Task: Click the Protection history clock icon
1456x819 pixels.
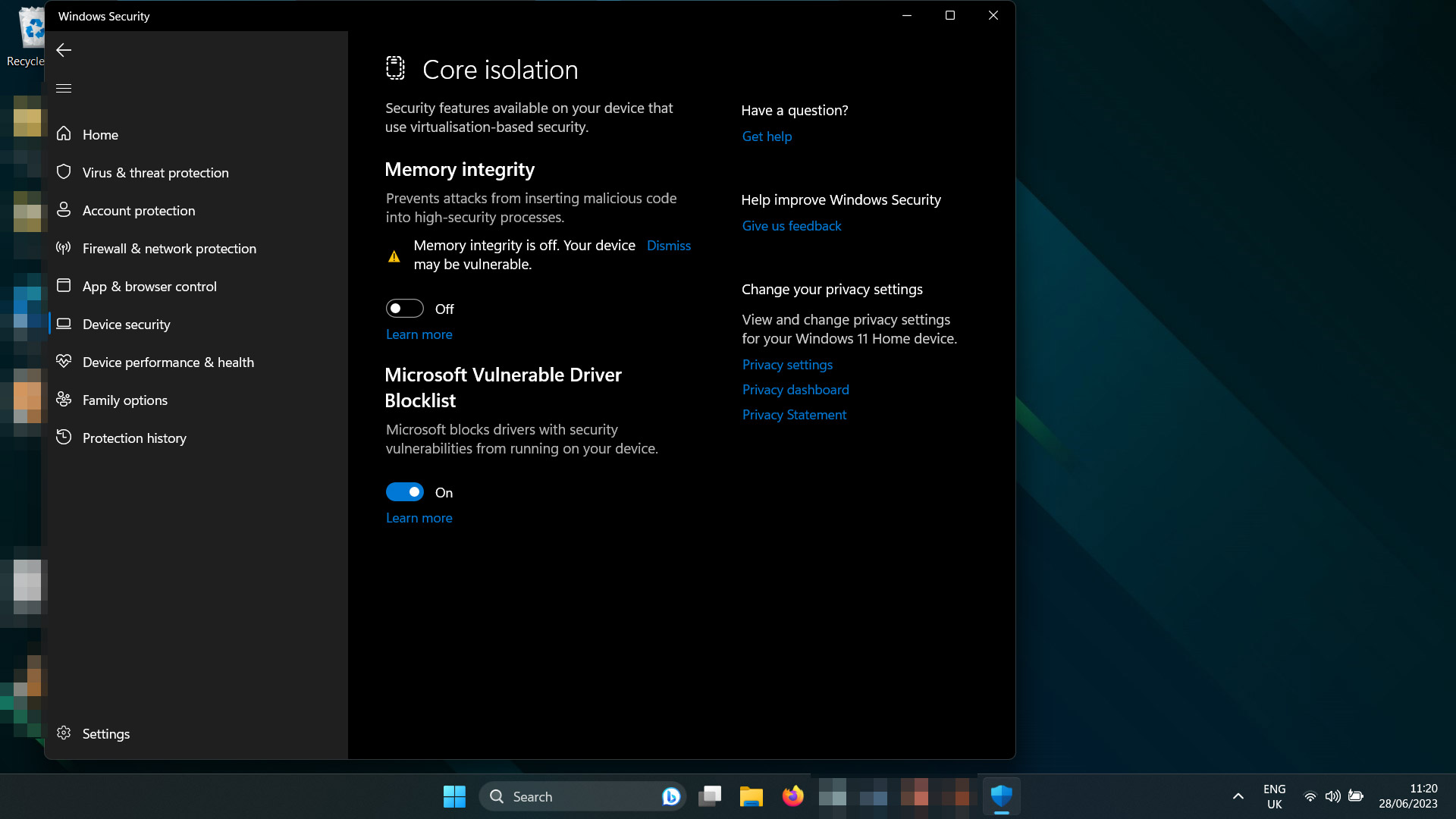Action: [64, 437]
